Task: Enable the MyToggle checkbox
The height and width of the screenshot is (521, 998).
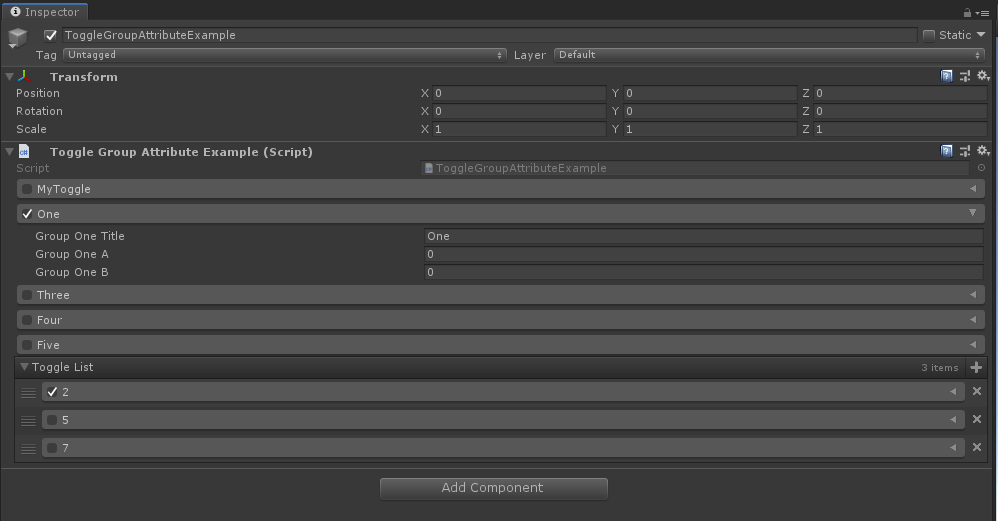Action: [27, 189]
